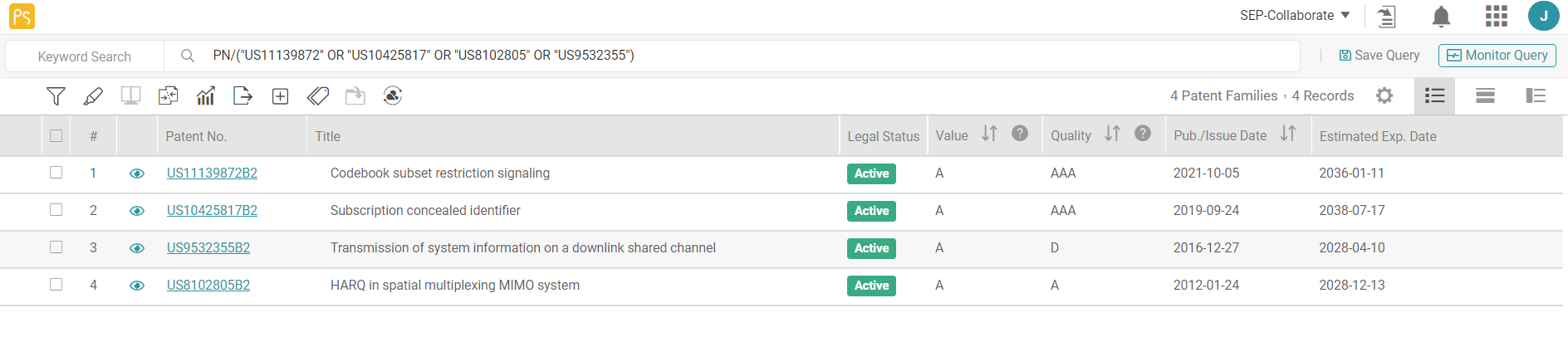
Task: Toggle the eye icon for US8102805B2
Action: (x=137, y=286)
